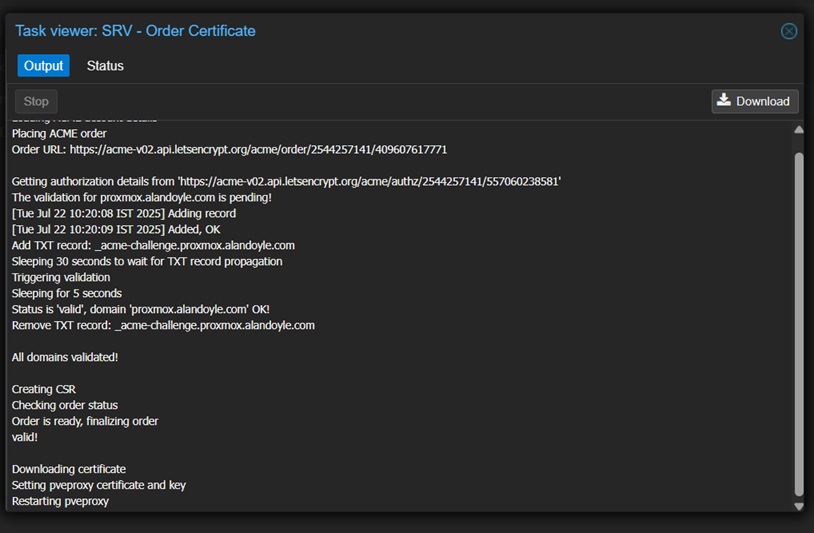Select the 'Triggering validation' line
This screenshot has width=814, height=533.
[x=61, y=277]
